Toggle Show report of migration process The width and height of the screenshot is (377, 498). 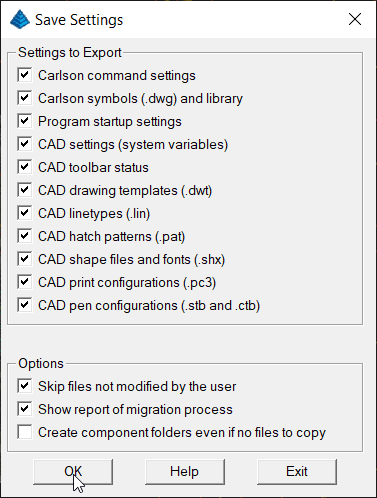pos(25,409)
